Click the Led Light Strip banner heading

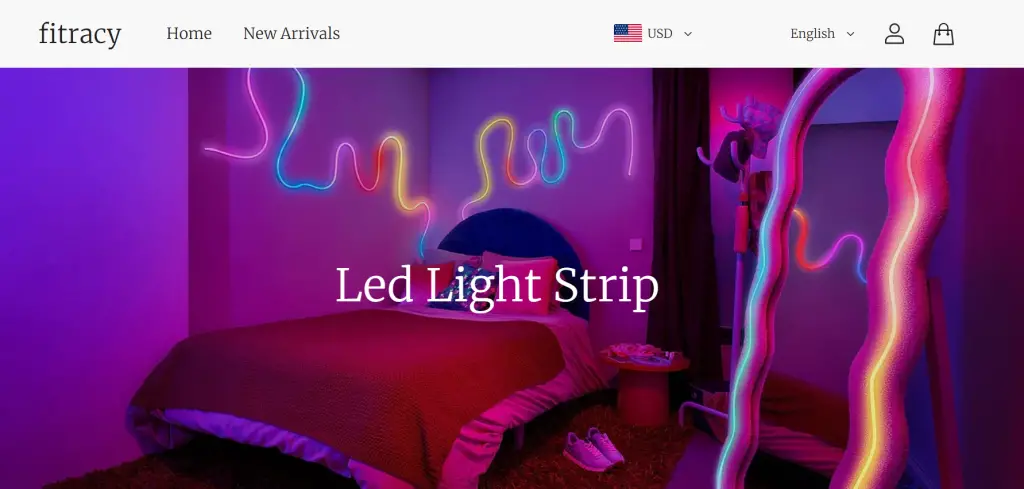tap(497, 286)
